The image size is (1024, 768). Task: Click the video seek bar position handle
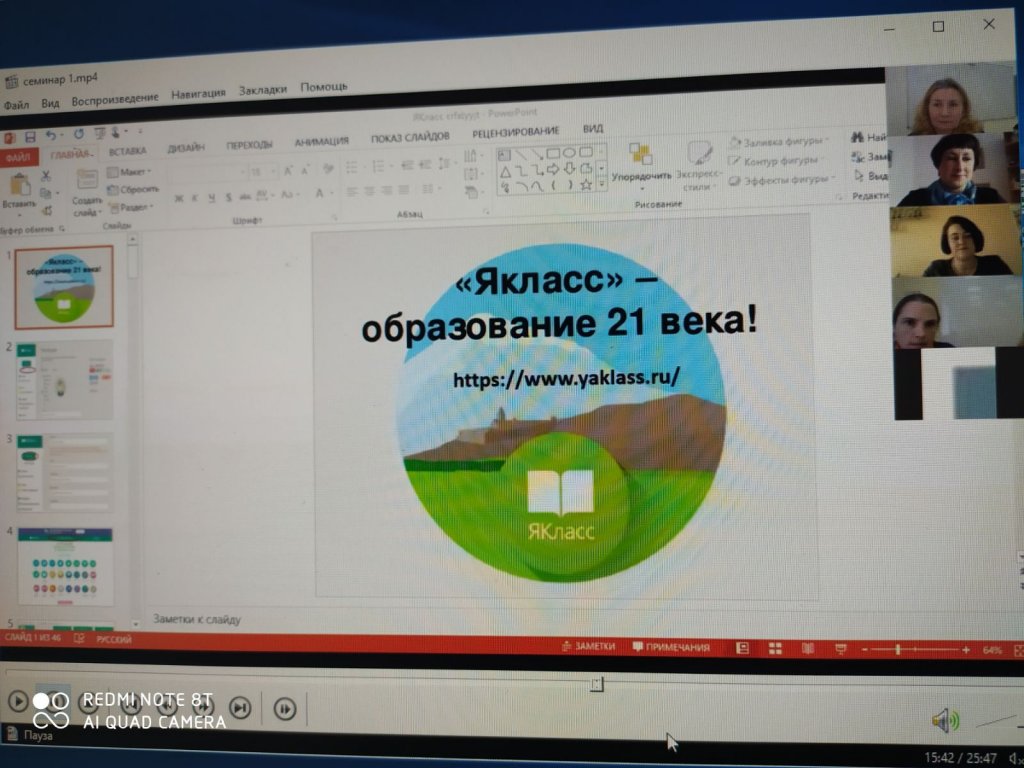tap(596, 684)
